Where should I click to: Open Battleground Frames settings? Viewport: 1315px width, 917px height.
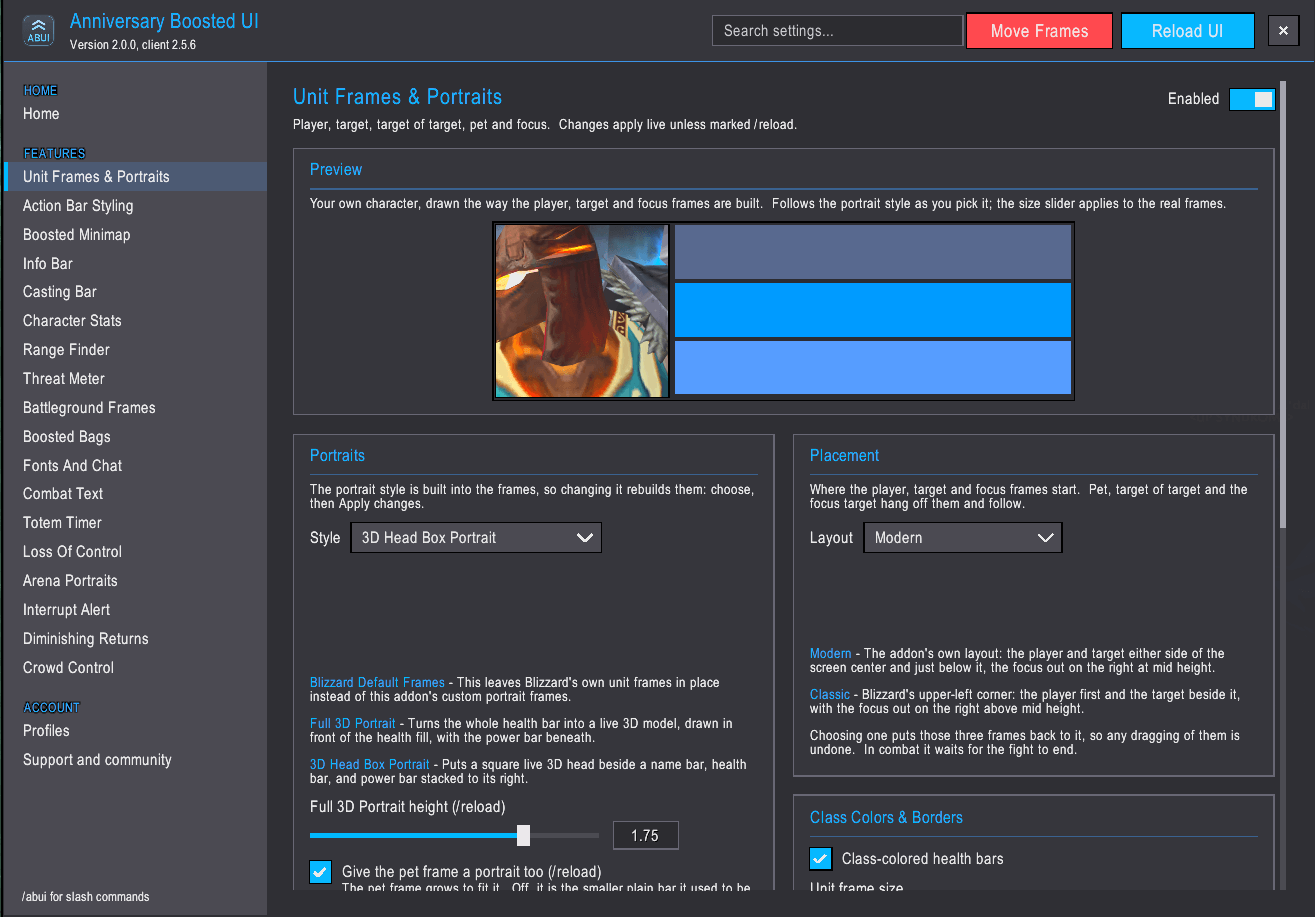pos(89,408)
